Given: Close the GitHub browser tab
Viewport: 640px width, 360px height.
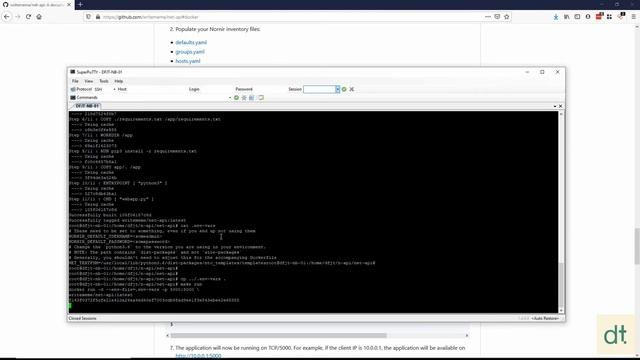Looking at the screenshot, I should coord(69,4).
